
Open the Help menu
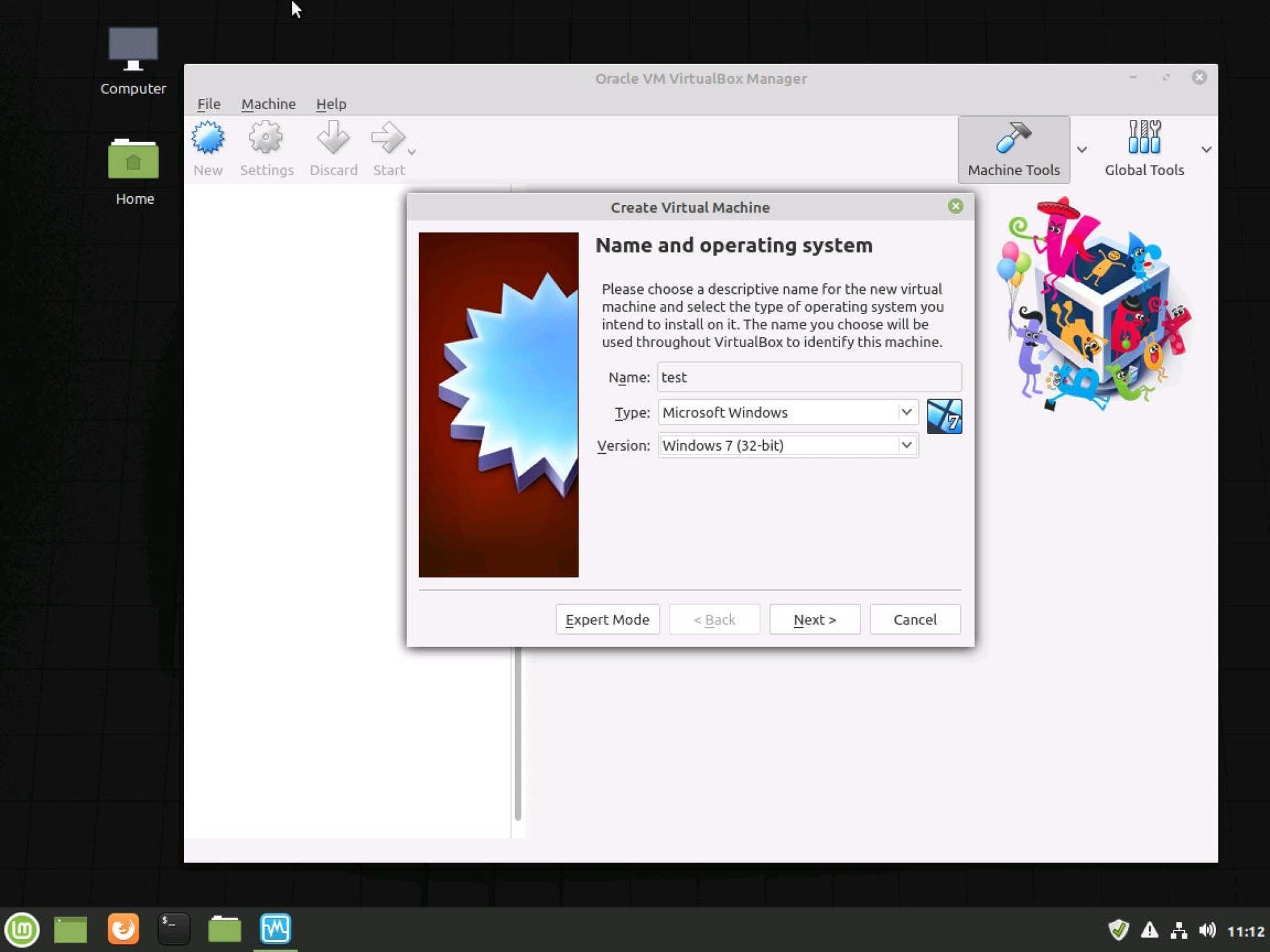331,104
